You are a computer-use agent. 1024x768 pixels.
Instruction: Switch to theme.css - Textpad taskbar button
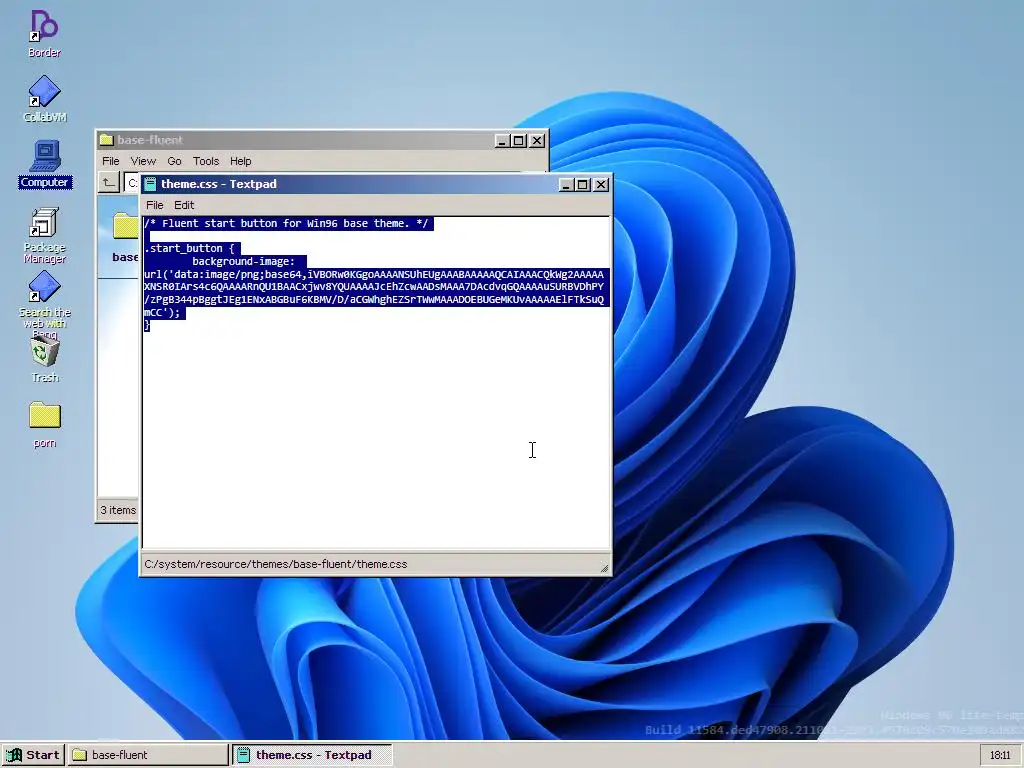click(x=312, y=755)
